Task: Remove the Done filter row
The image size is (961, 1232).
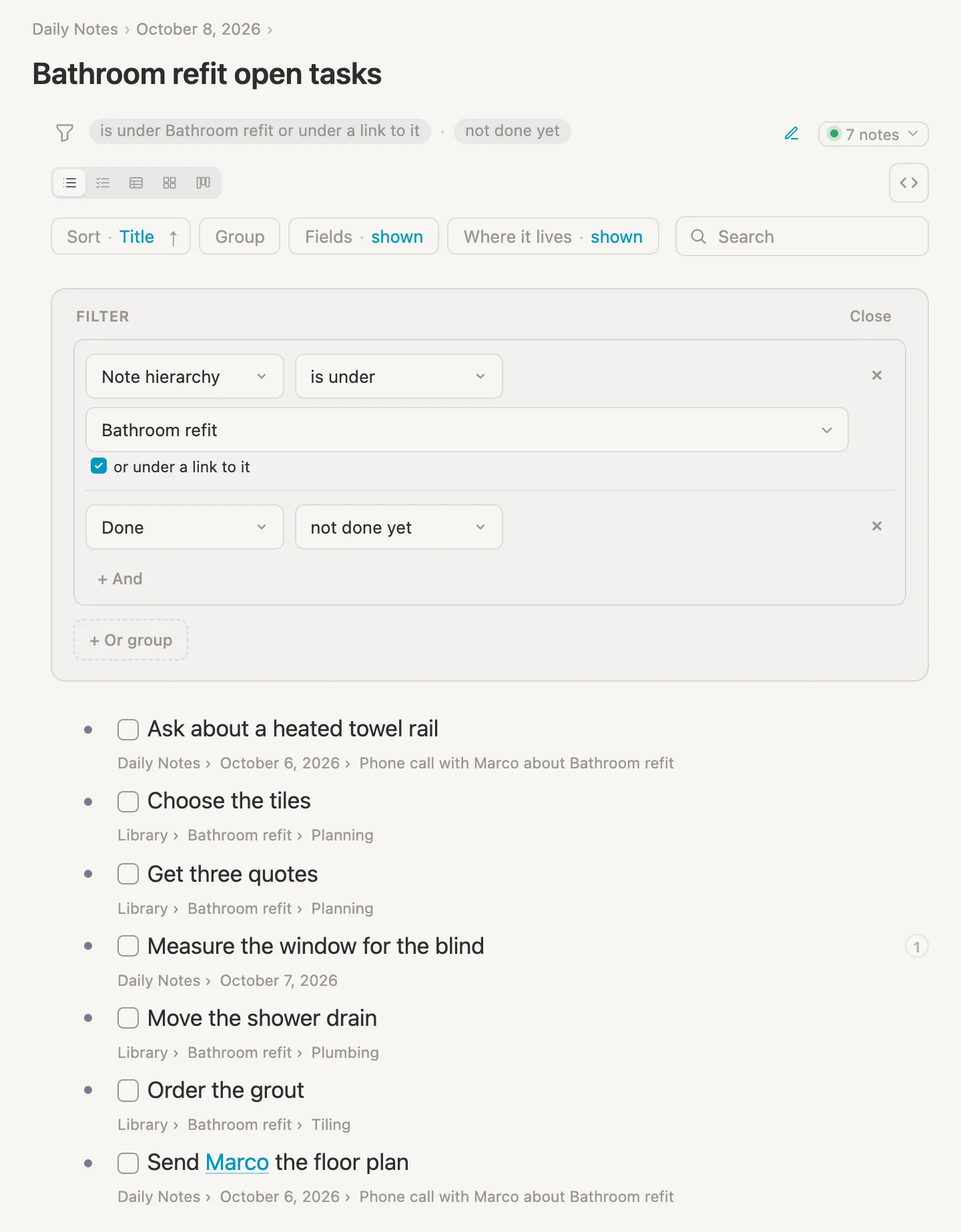Action: coord(877,526)
